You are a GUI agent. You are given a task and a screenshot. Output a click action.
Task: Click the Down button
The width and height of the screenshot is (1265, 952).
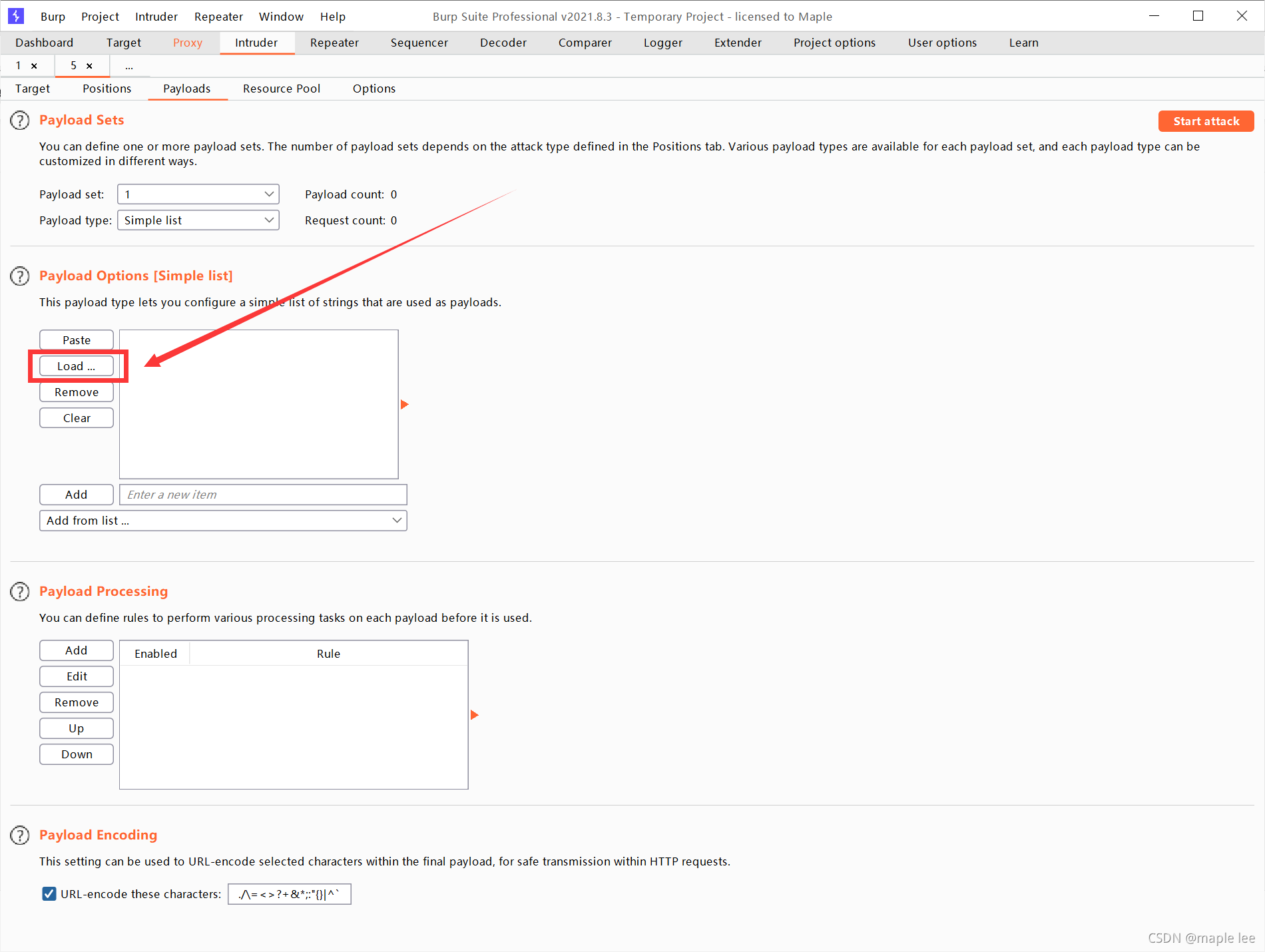click(77, 754)
